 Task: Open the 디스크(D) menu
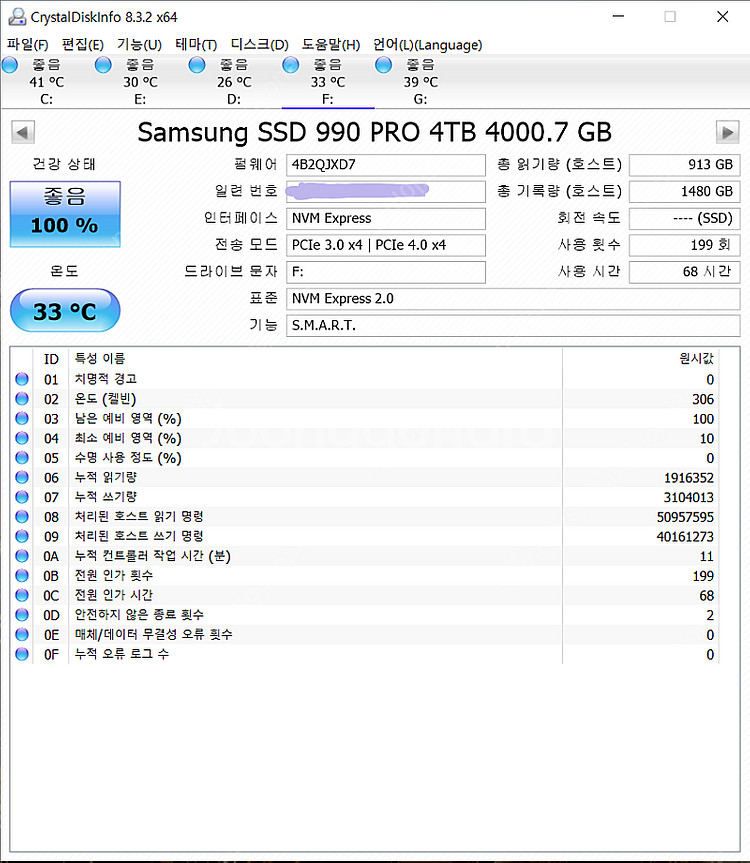[259, 45]
